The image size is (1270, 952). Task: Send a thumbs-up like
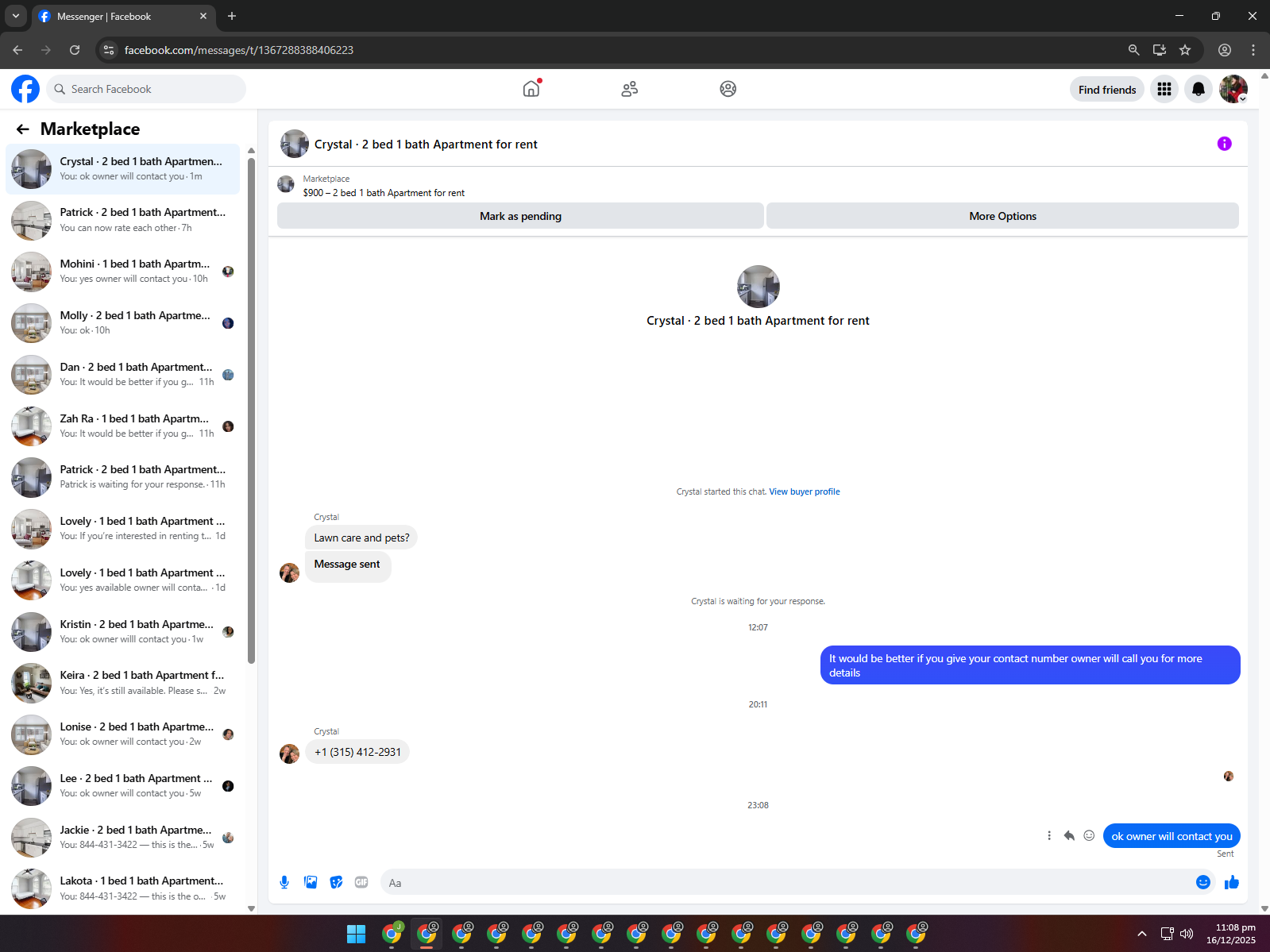pos(1232,882)
